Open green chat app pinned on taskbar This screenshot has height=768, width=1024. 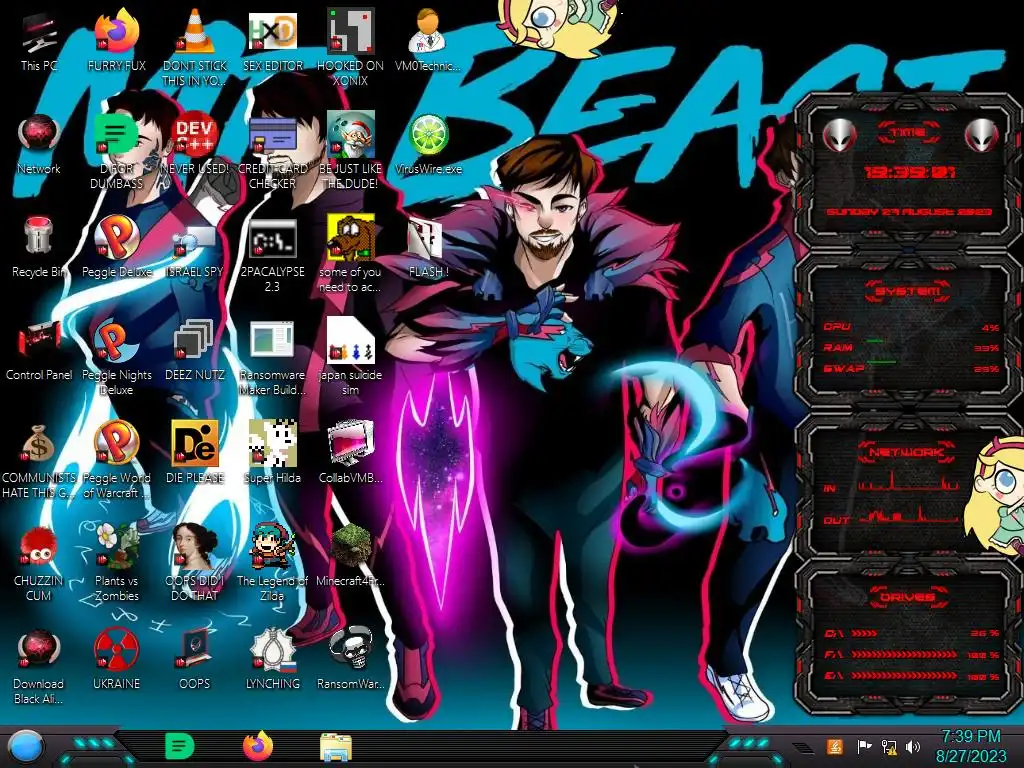180,746
